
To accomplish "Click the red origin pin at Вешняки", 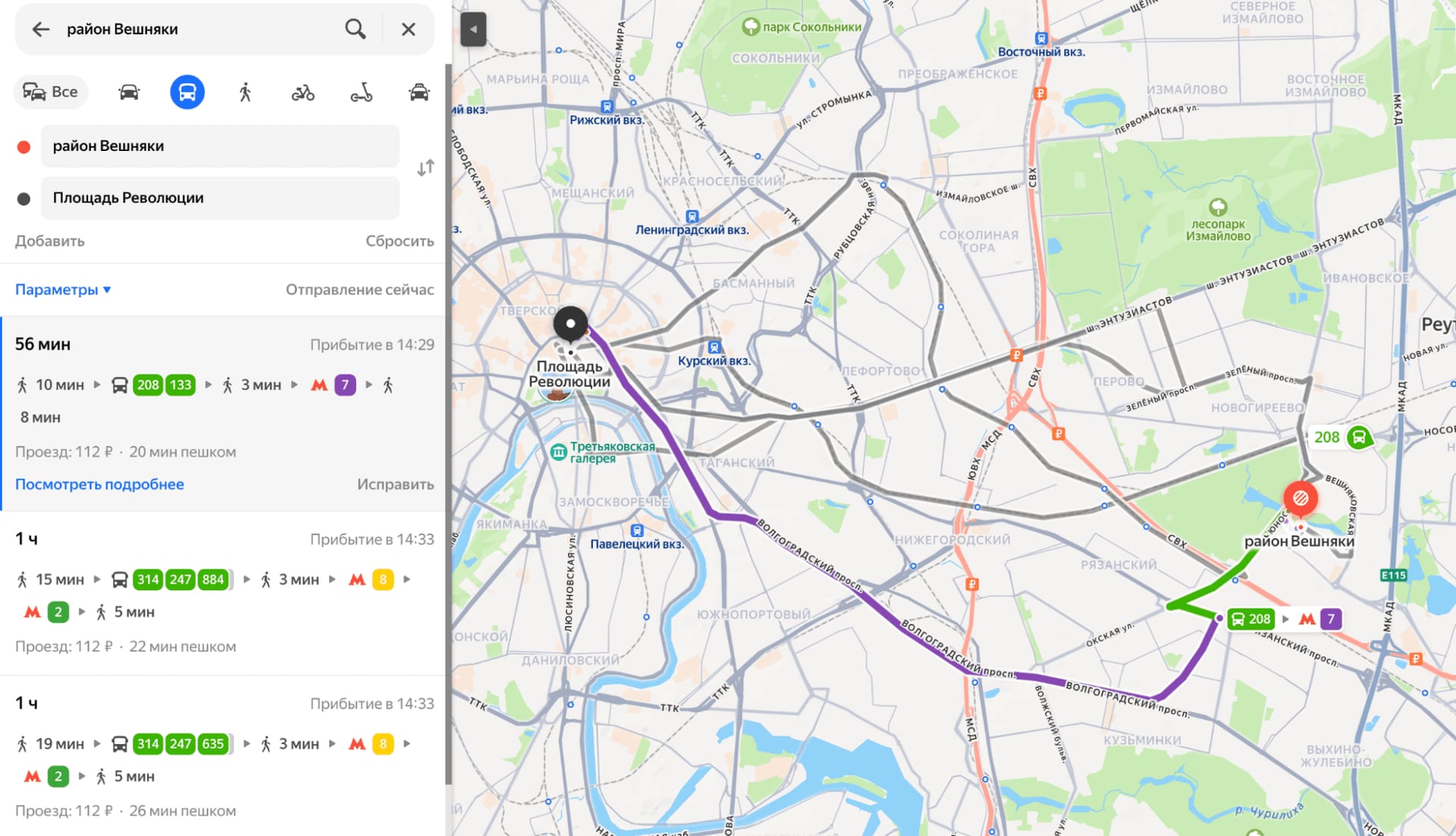I will [1301, 499].
